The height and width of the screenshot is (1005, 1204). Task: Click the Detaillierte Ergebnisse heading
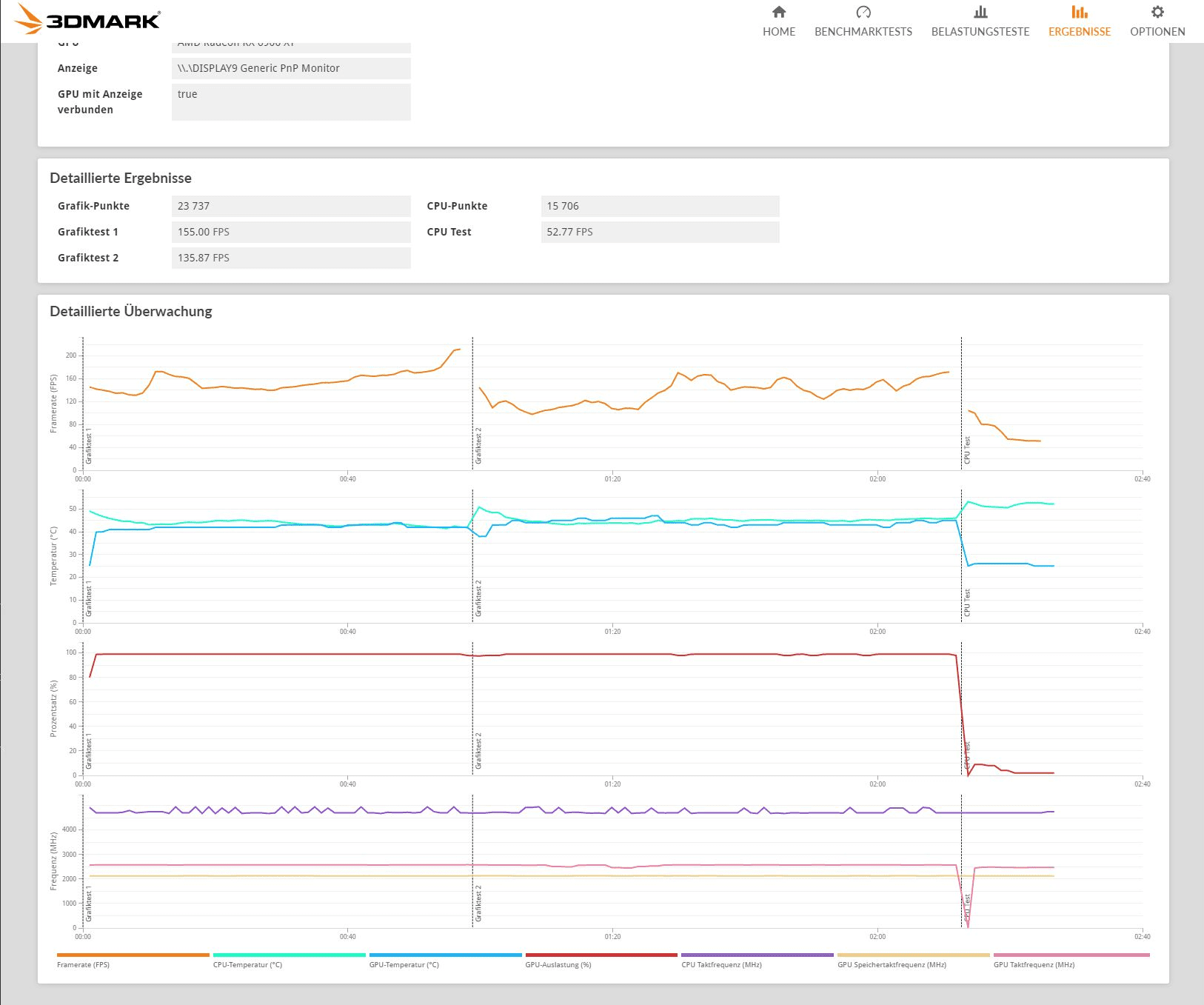[x=121, y=178]
